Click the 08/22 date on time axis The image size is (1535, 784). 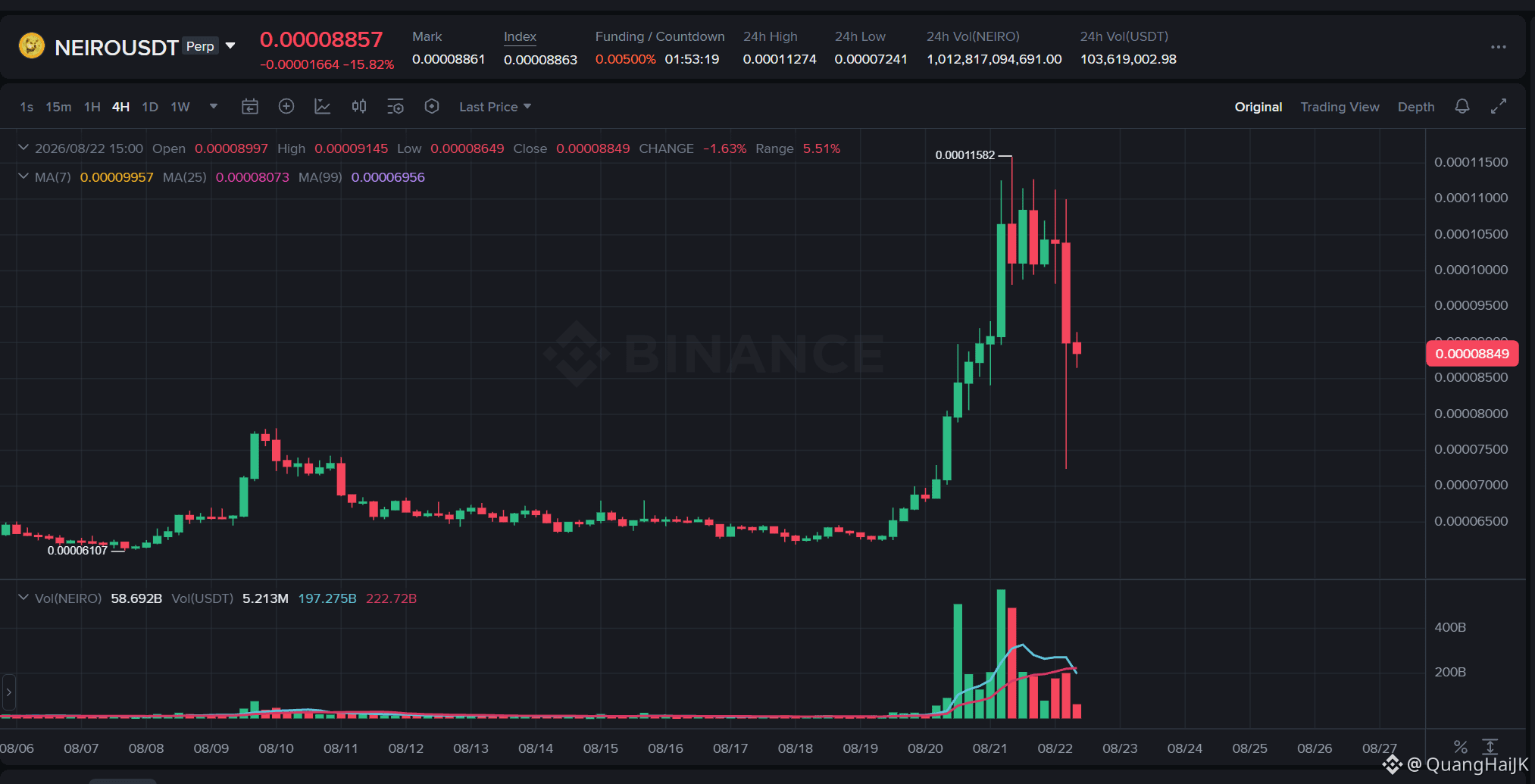coord(1055,748)
